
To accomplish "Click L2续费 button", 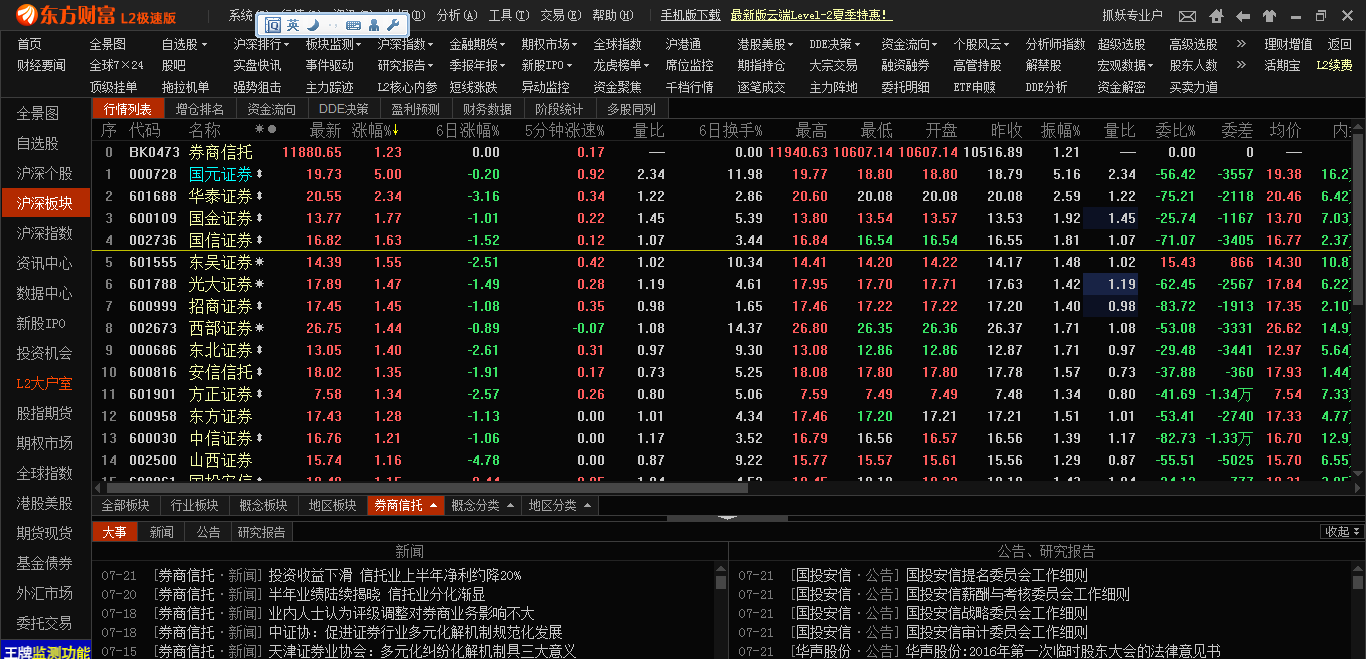I will tap(1334, 65).
